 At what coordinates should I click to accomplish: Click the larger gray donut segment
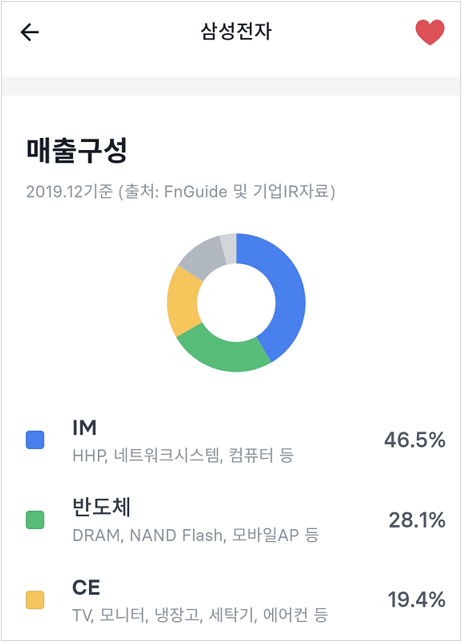tap(204, 255)
